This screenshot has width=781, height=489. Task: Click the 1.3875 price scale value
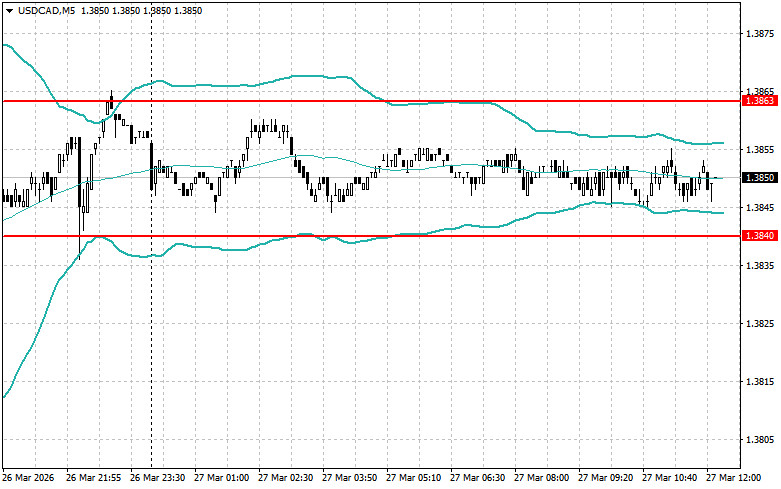(x=760, y=34)
